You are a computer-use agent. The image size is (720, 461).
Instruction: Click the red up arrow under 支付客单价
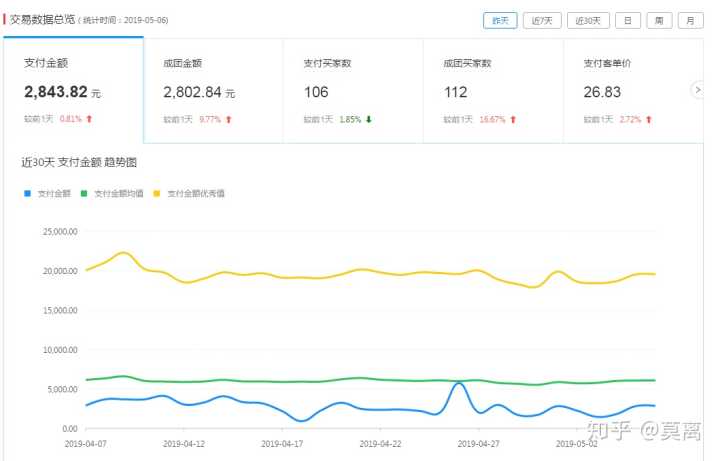tap(649, 120)
